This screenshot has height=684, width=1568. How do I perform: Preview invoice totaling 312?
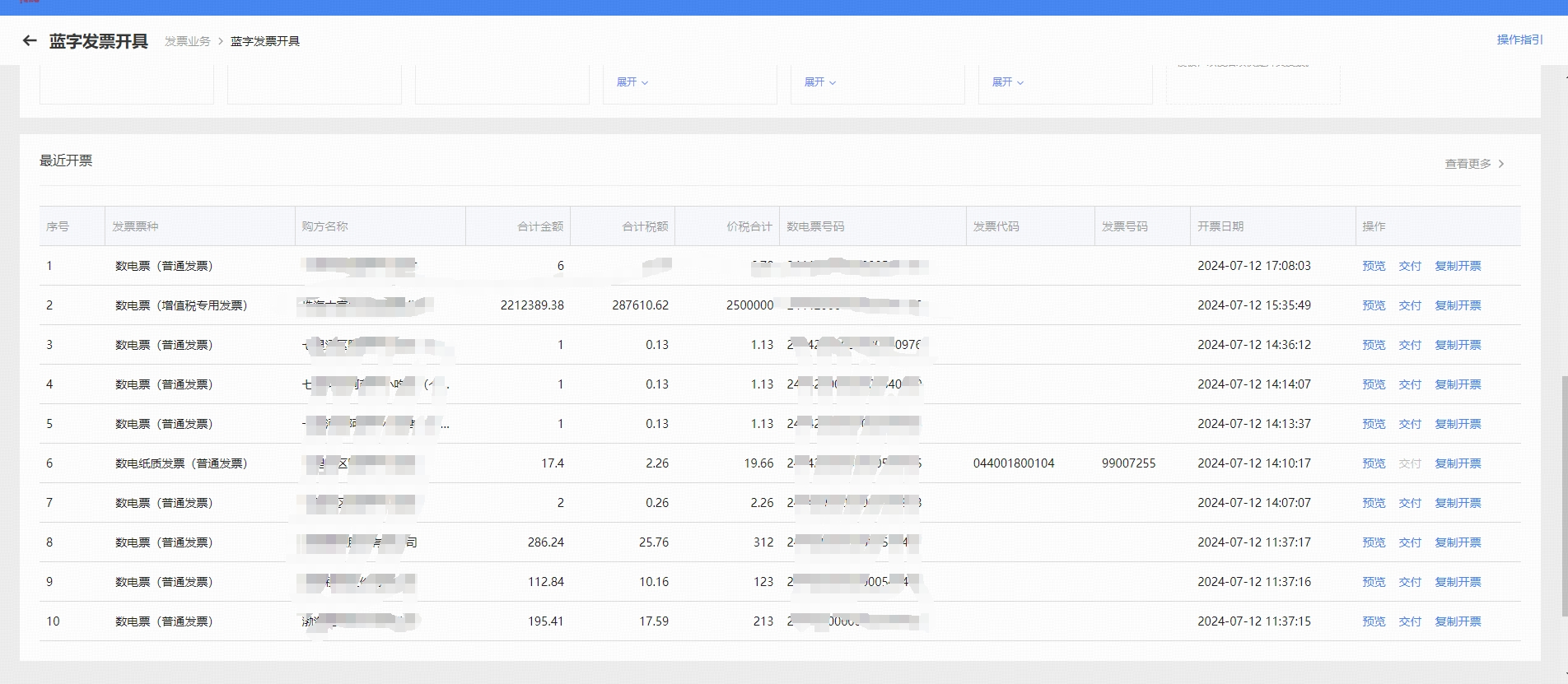(1374, 542)
